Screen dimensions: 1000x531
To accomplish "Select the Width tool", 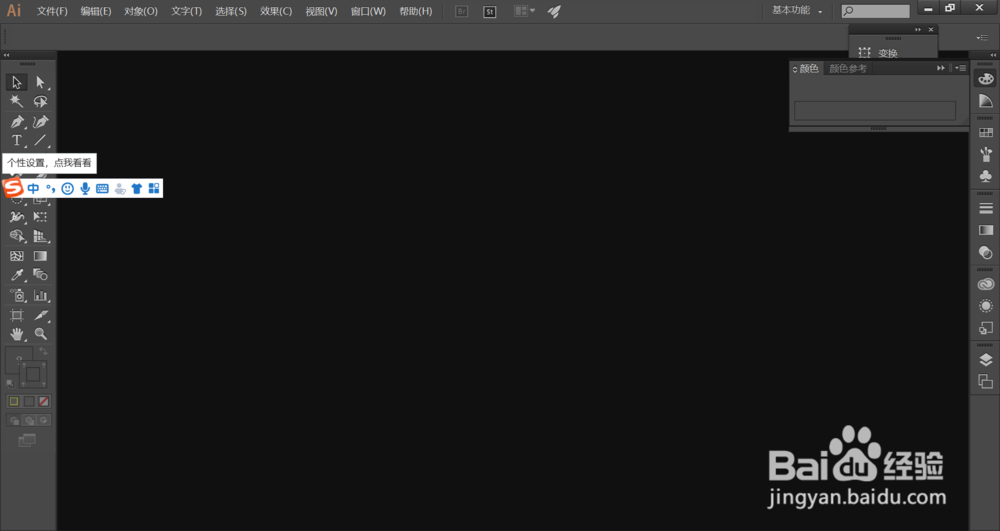I will click(x=17, y=217).
